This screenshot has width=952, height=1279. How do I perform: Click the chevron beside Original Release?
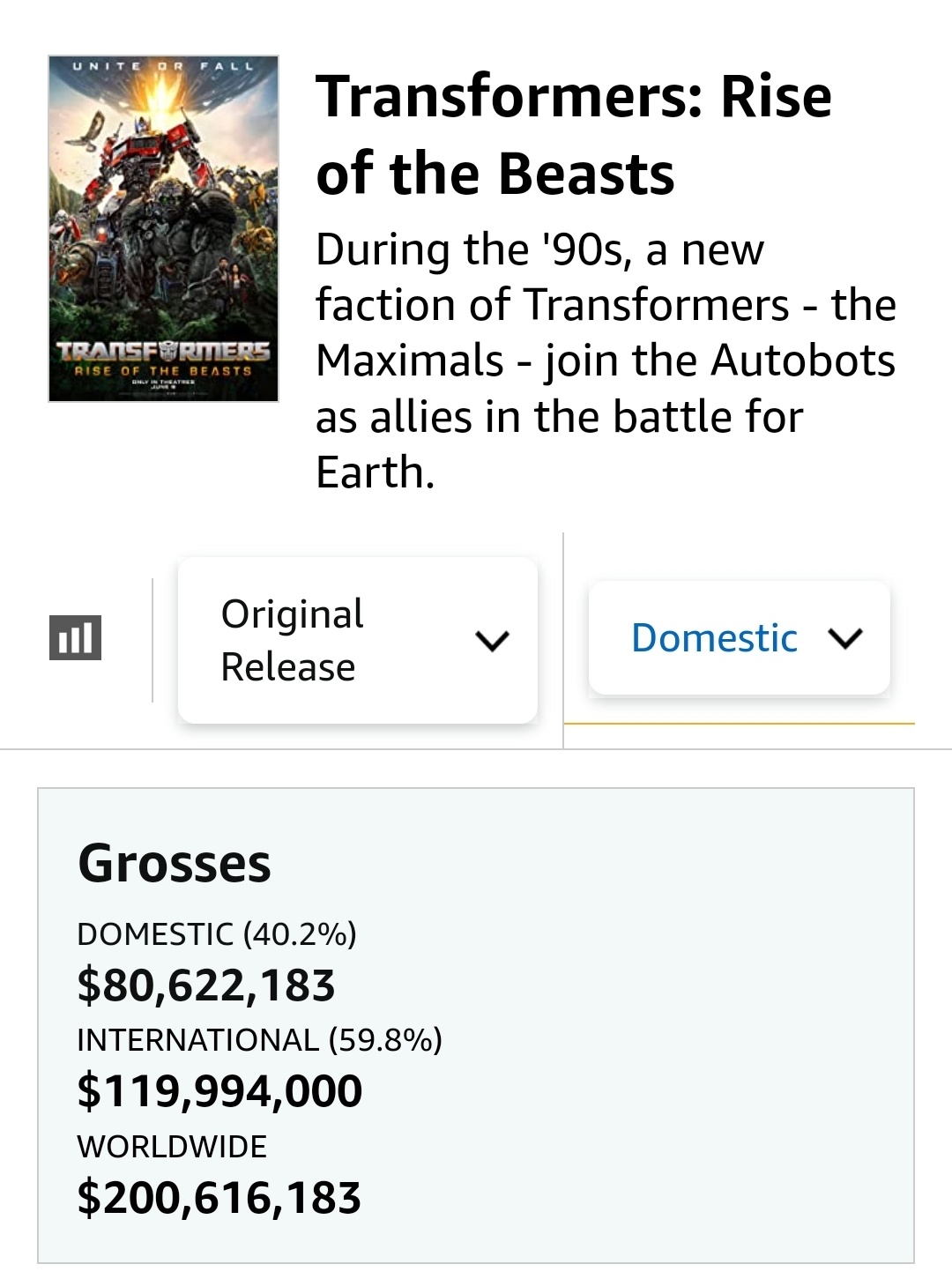click(x=492, y=641)
